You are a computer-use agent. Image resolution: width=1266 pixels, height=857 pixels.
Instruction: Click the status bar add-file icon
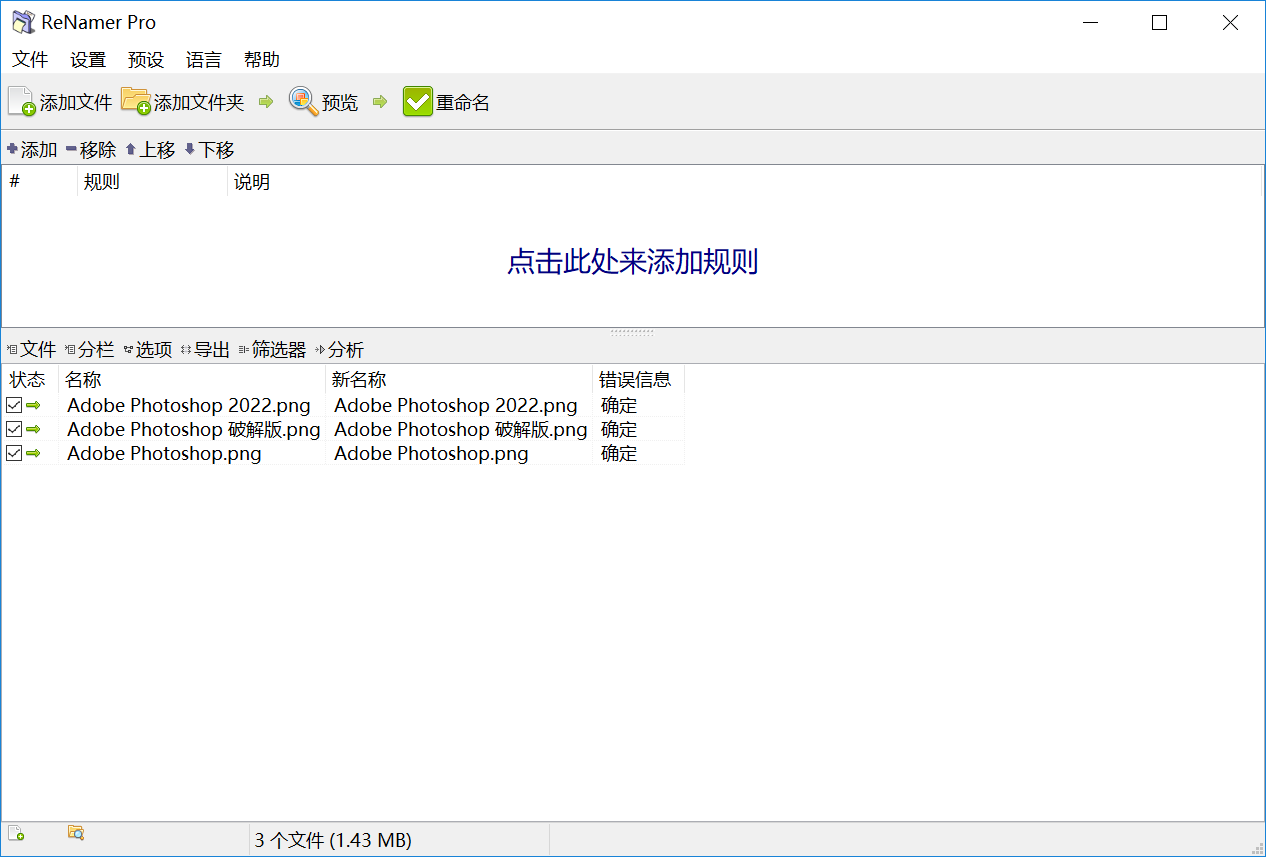(16, 833)
